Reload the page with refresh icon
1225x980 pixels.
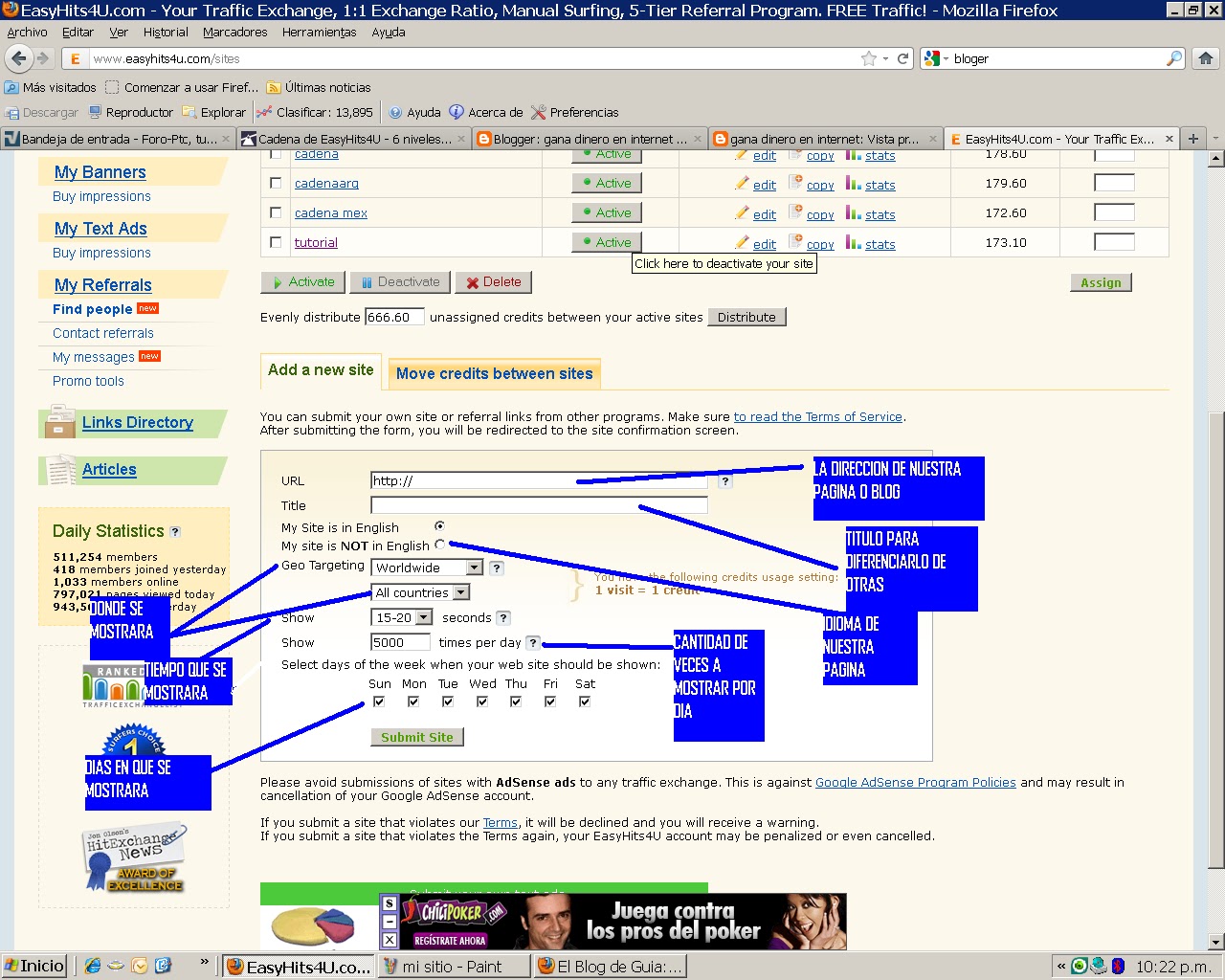tap(902, 58)
